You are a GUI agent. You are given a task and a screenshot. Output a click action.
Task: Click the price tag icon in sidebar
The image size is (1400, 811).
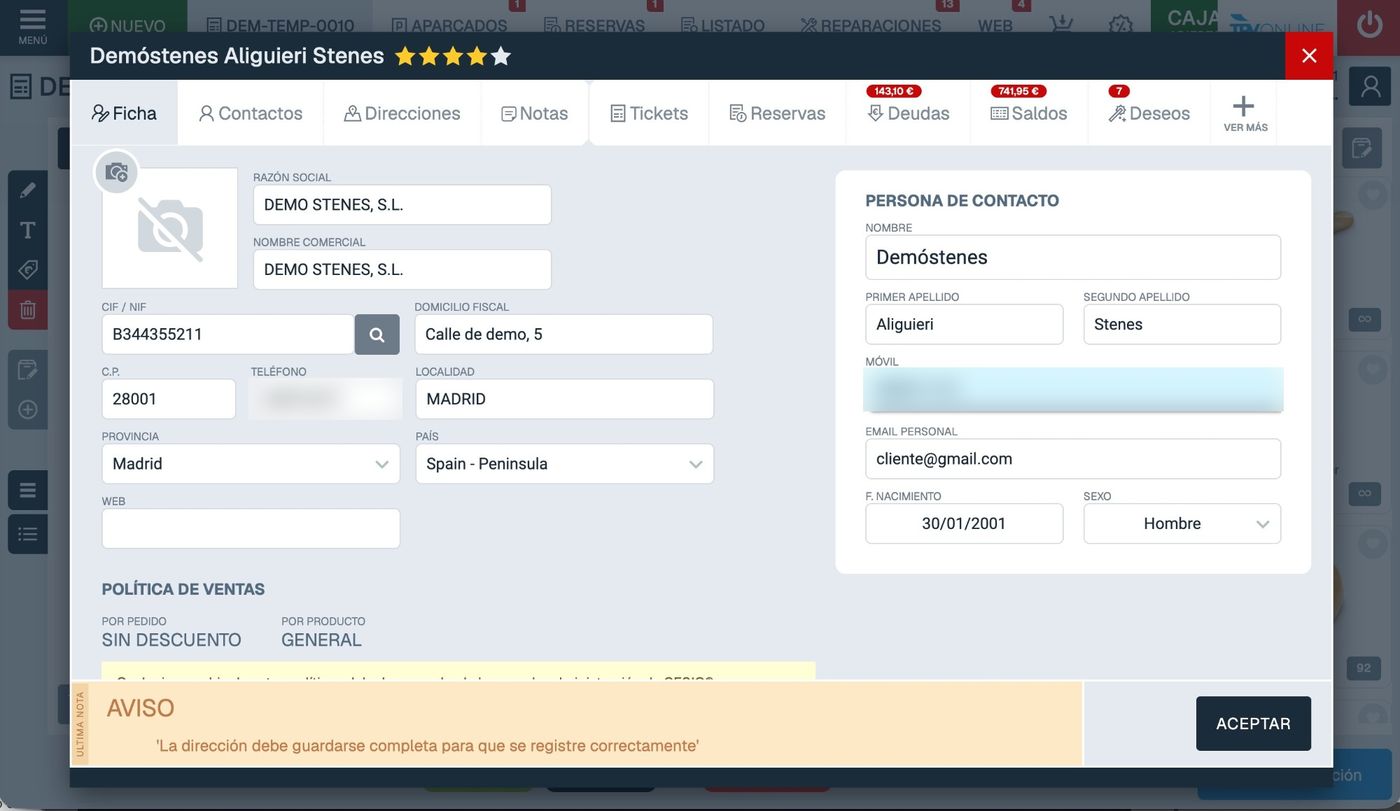(x=28, y=270)
